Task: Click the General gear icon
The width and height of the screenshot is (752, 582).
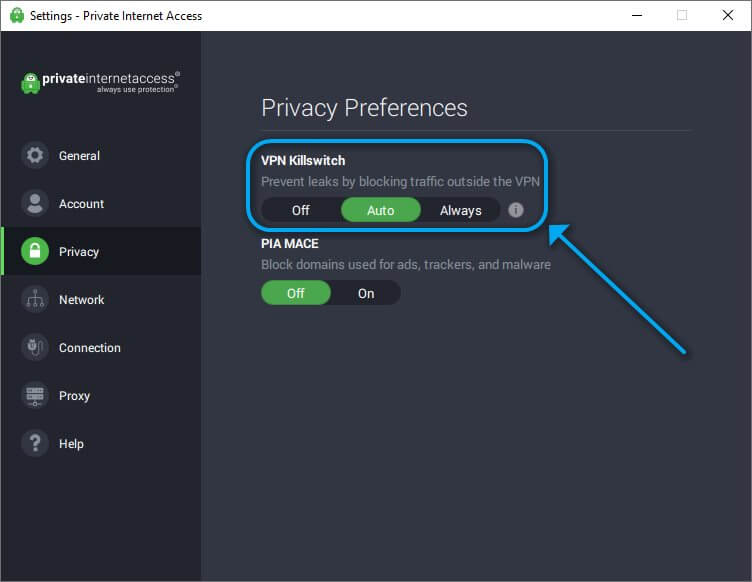Action: tap(35, 155)
